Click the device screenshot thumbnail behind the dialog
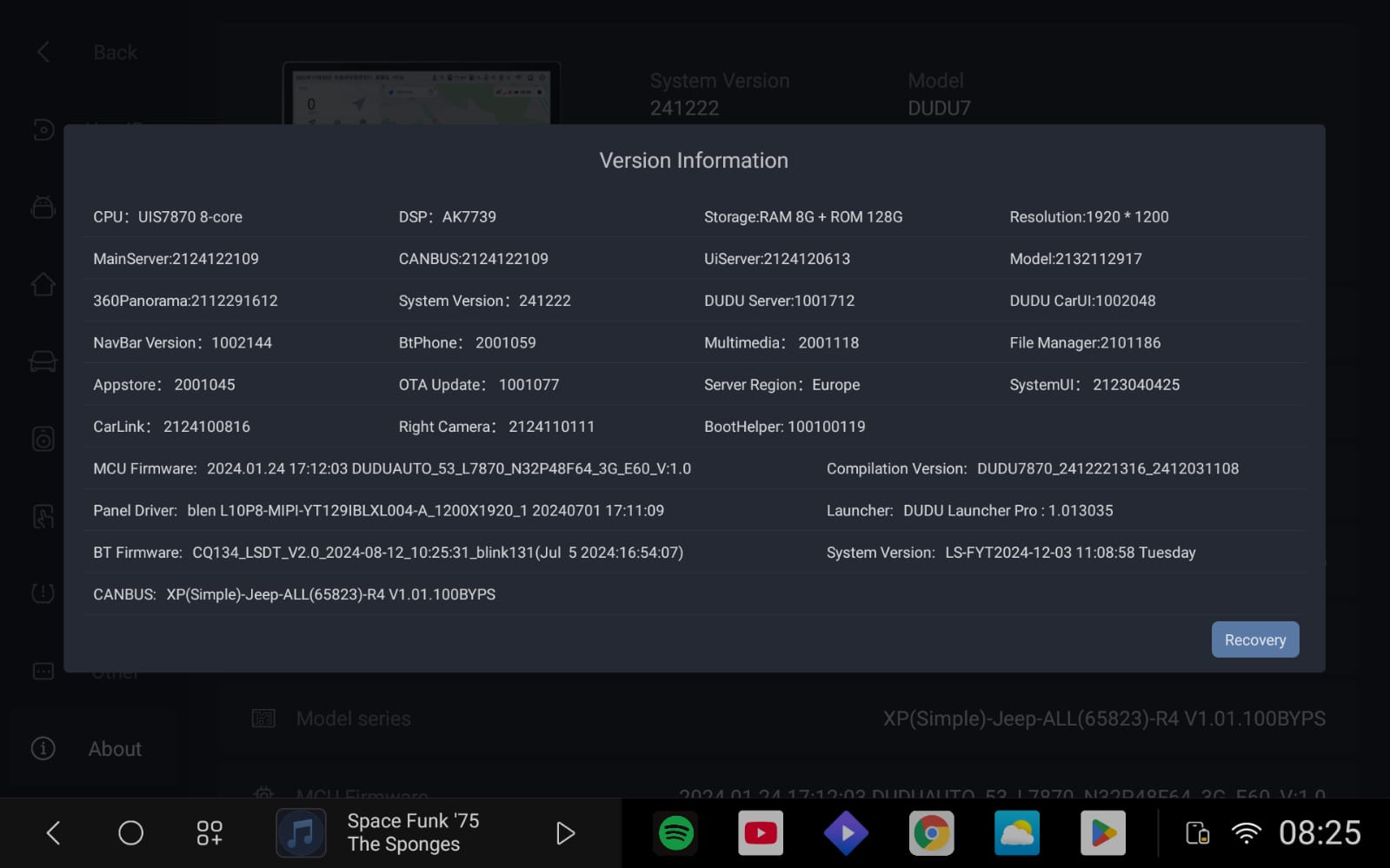 pos(421,94)
